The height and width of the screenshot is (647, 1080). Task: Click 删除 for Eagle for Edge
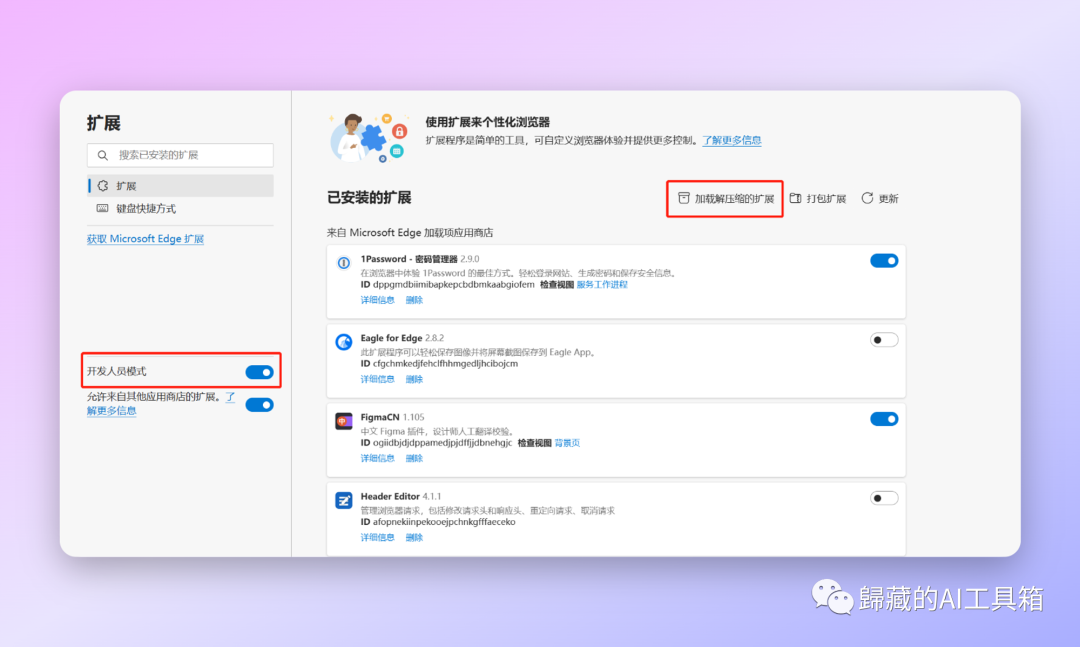[x=414, y=380]
